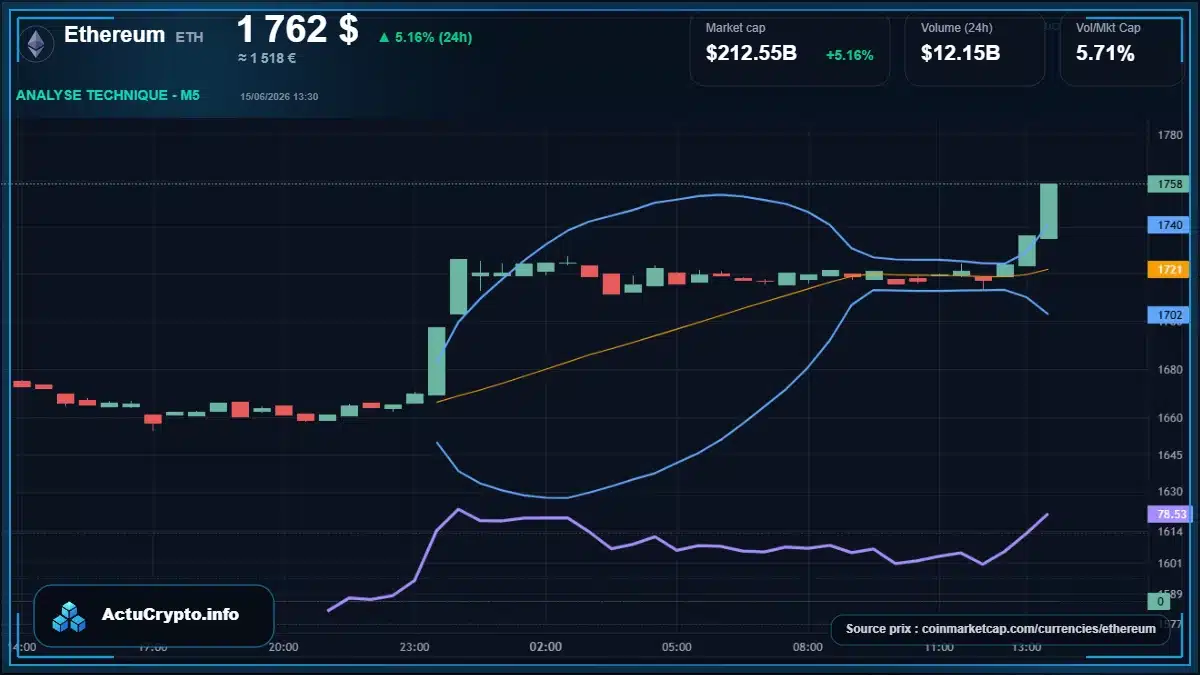The image size is (1200, 675).
Task: Click the 11:00 time axis label
Action: point(939,647)
